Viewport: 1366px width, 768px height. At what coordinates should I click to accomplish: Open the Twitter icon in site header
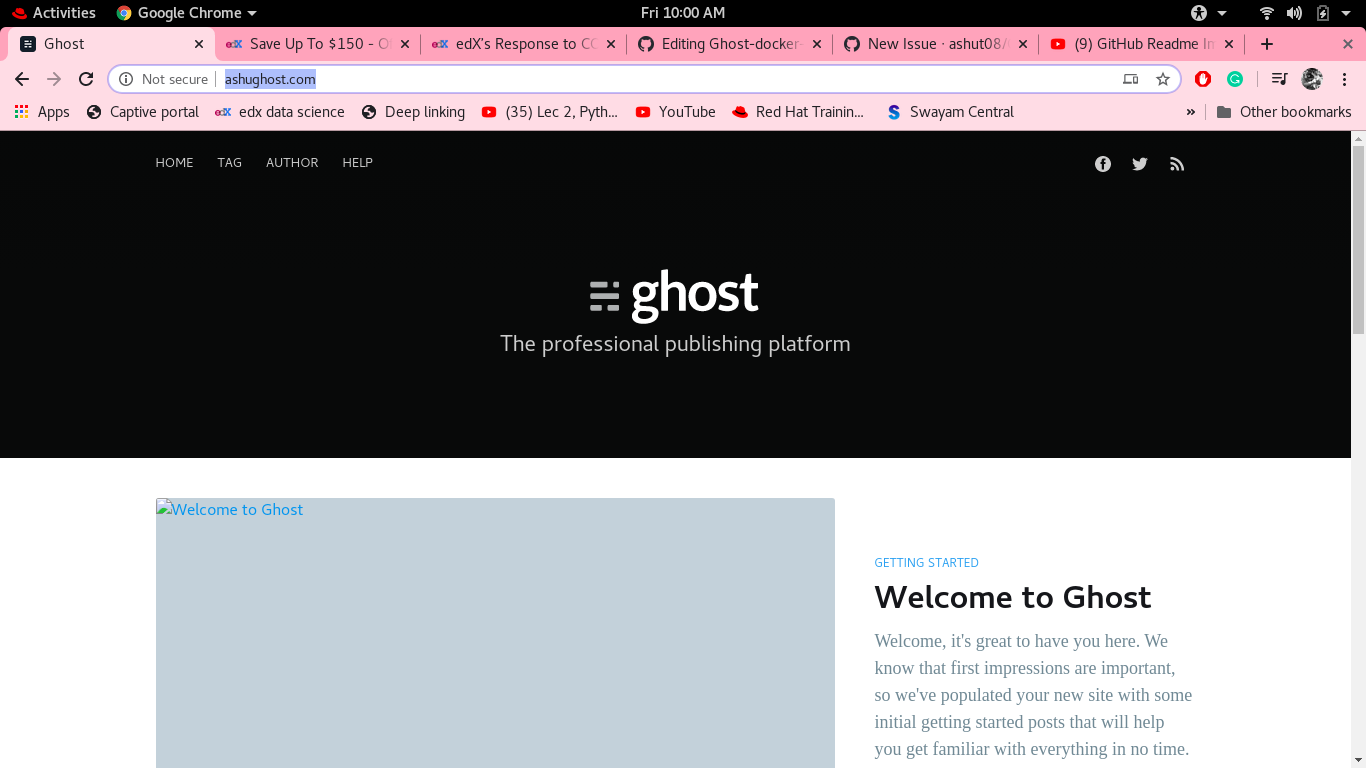[1140, 164]
